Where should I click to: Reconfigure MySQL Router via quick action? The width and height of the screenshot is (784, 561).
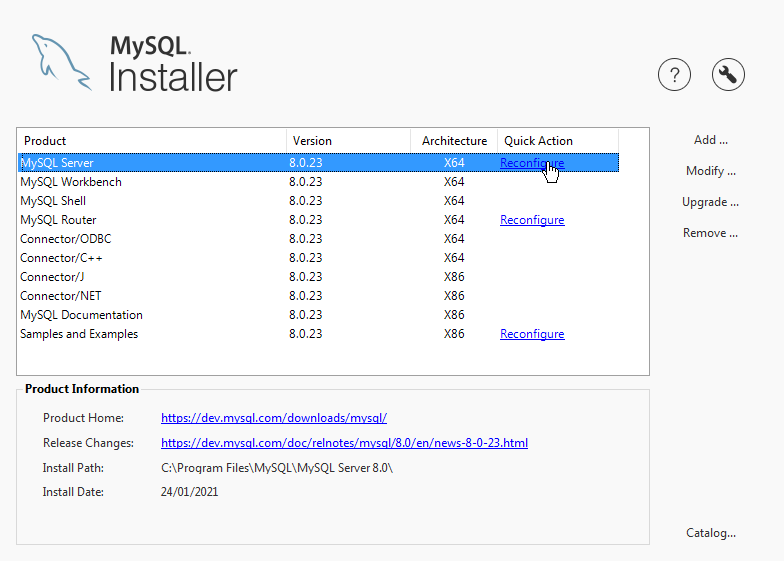coord(532,220)
